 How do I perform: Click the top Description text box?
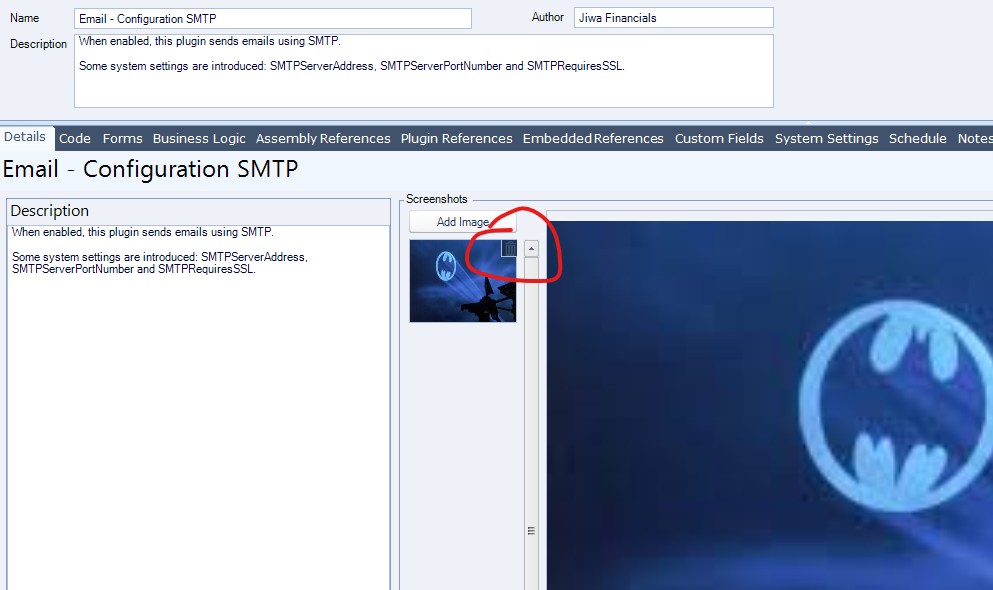click(423, 71)
